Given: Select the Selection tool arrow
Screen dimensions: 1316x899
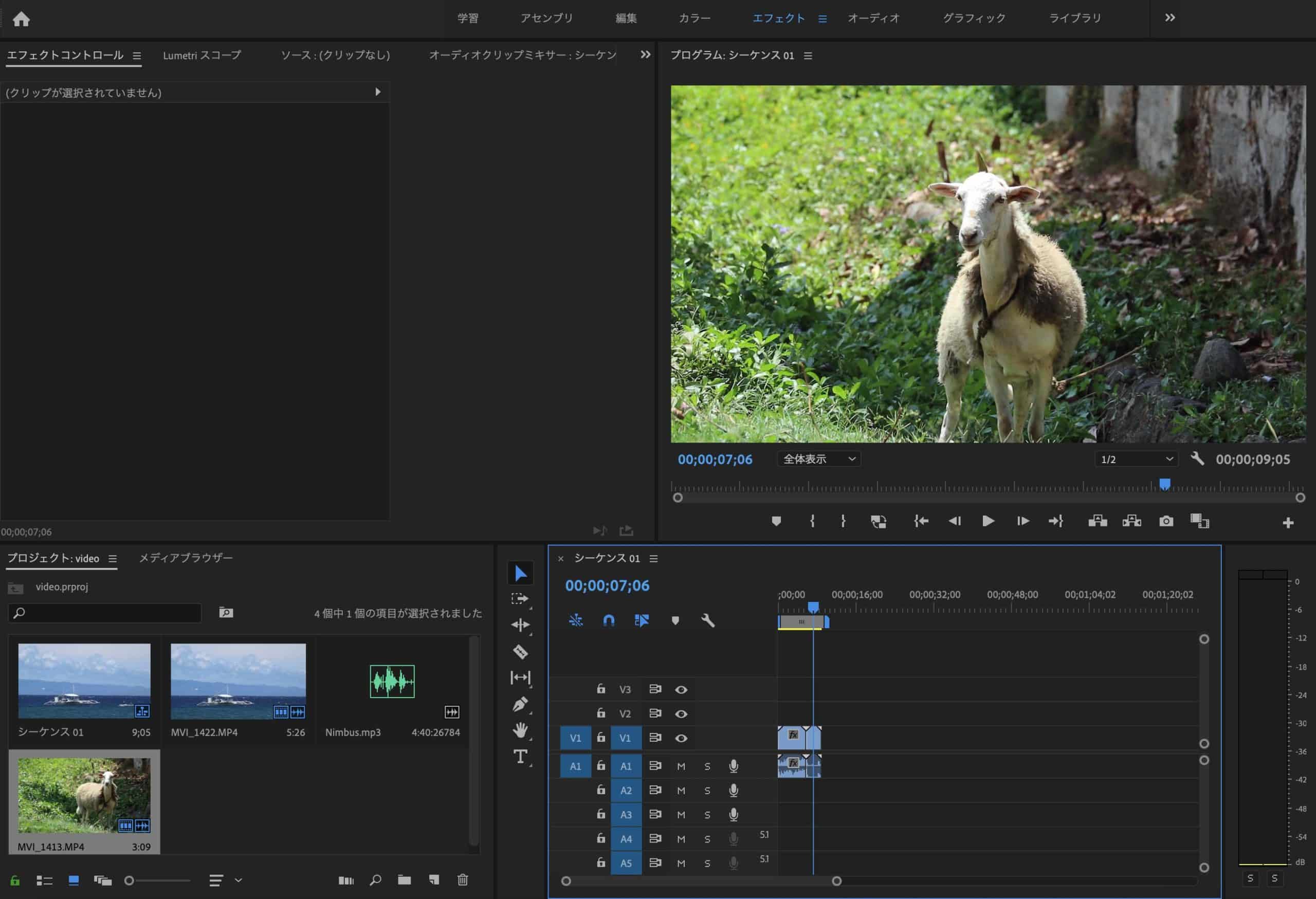Looking at the screenshot, I should coord(520,573).
